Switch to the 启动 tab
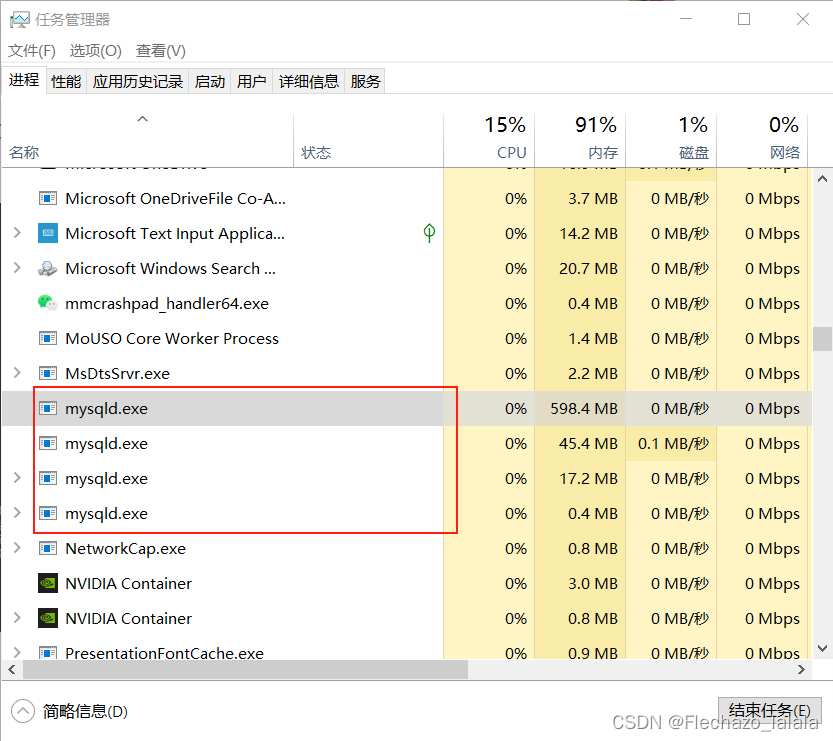 210,81
